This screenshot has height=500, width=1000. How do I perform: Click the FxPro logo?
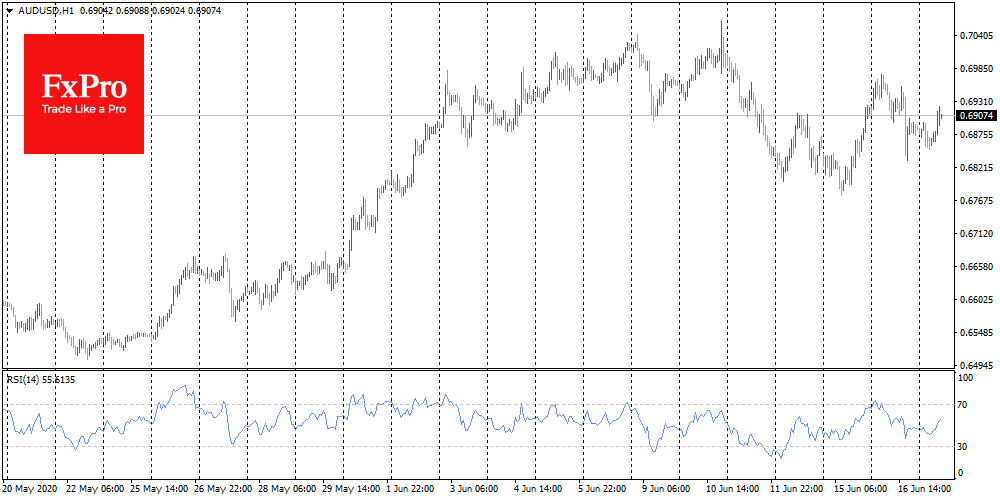pyautogui.click(x=84, y=94)
